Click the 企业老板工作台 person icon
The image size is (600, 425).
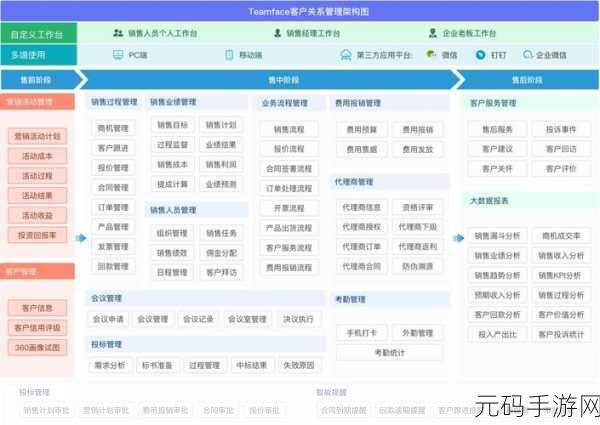[433, 33]
